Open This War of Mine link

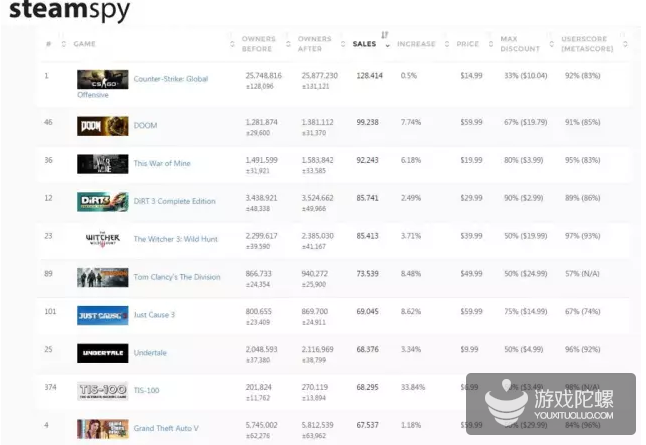coord(162,163)
